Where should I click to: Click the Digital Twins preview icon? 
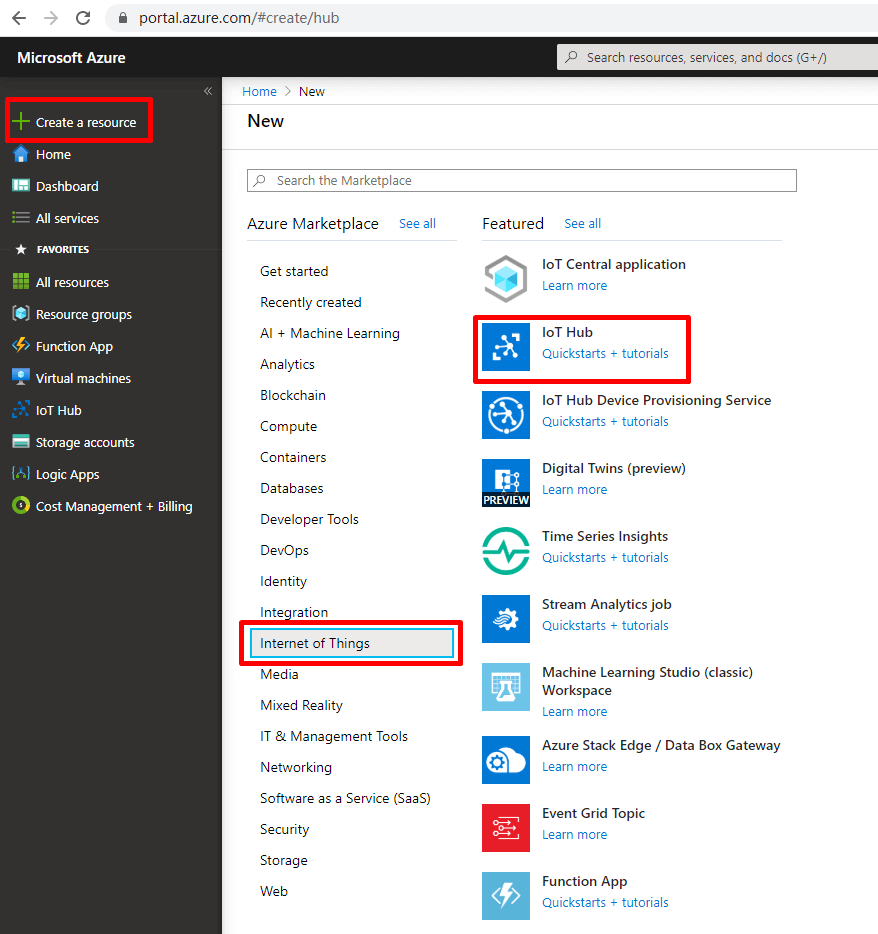click(506, 482)
